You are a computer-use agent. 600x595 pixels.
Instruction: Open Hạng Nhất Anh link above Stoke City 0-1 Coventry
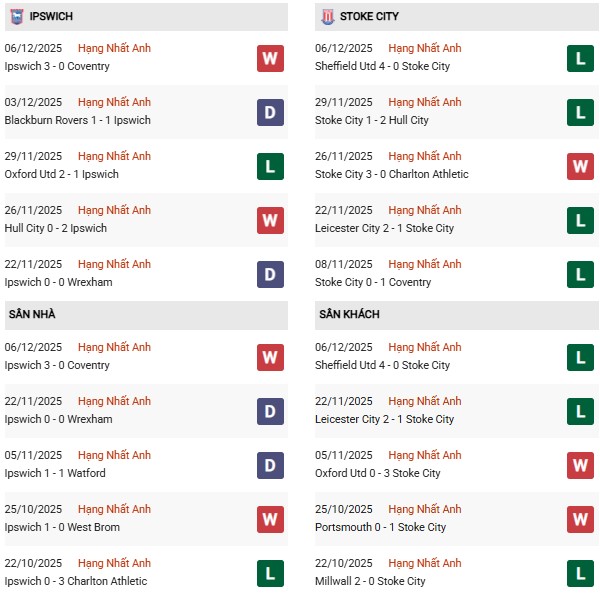425,264
